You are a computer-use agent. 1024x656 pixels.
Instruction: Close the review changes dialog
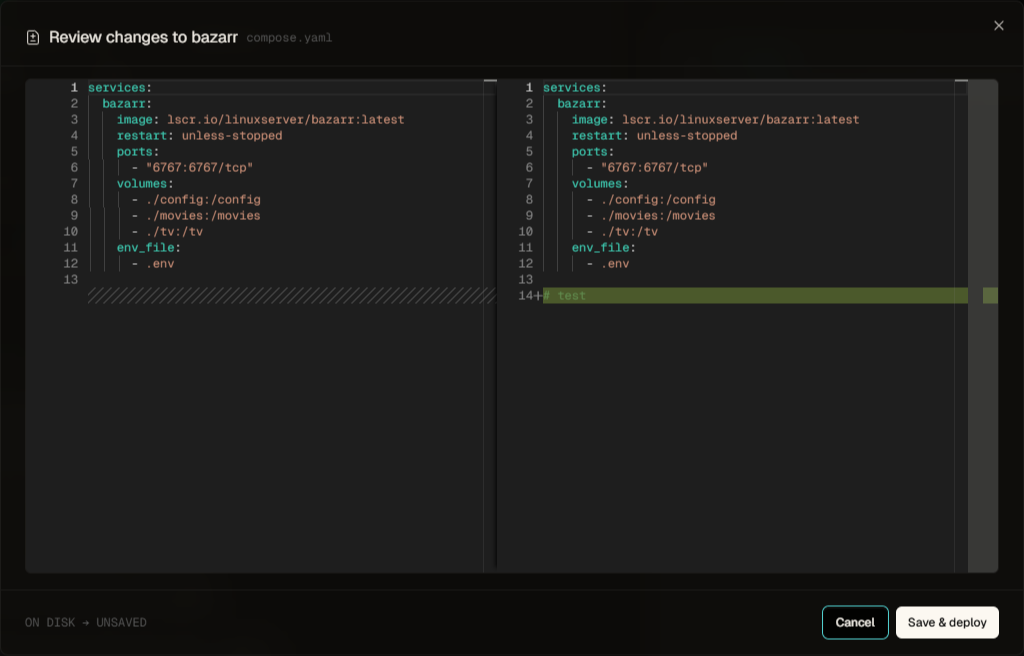(x=999, y=25)
